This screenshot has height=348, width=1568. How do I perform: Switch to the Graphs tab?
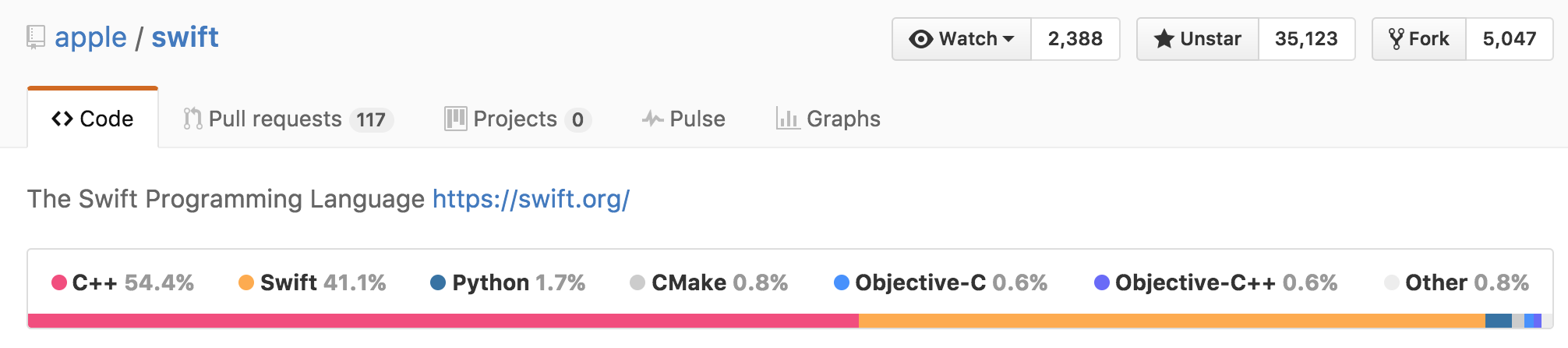[x=828, y=119]
